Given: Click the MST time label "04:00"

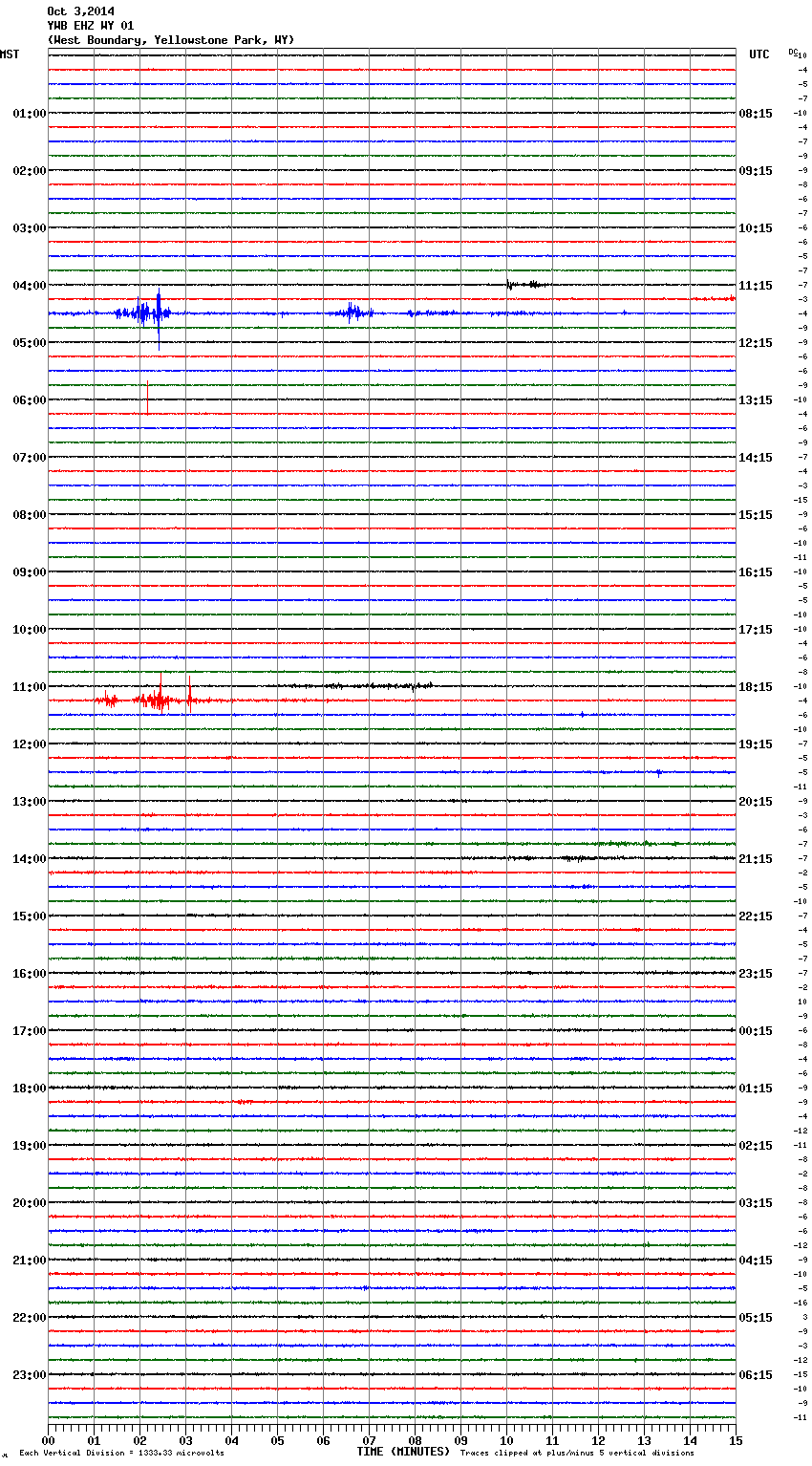Looking at the screenshot, I should [x=30, y=286].
